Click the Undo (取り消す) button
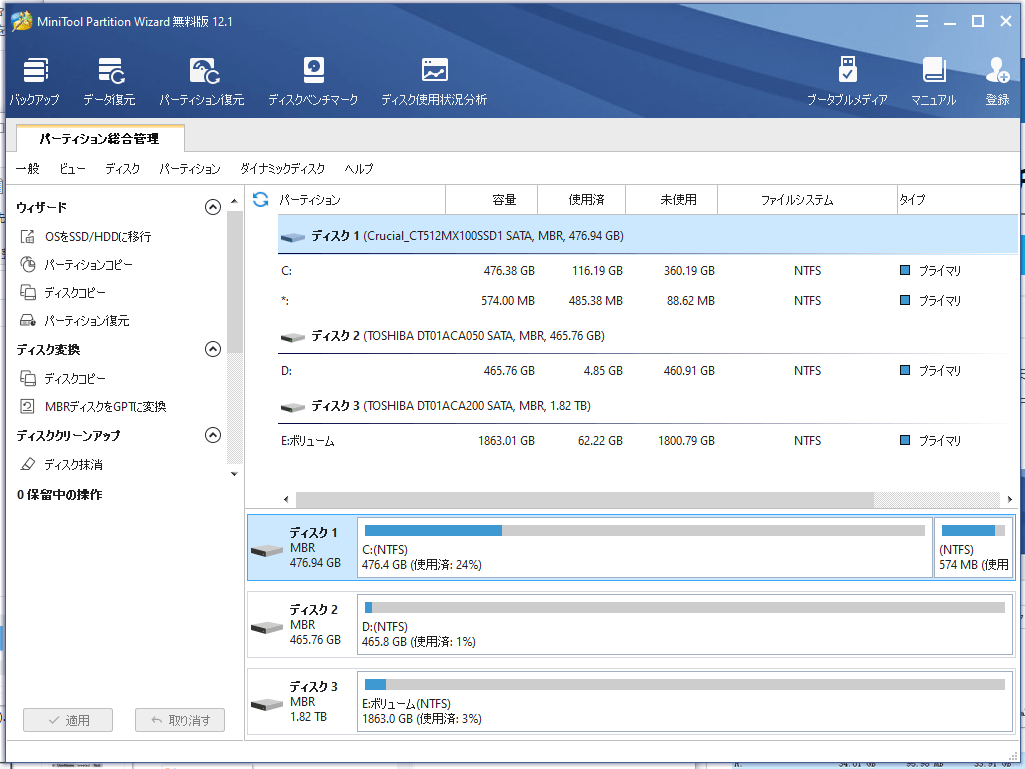The width and height of the screenshot is (1025, 769). (180, 720)
